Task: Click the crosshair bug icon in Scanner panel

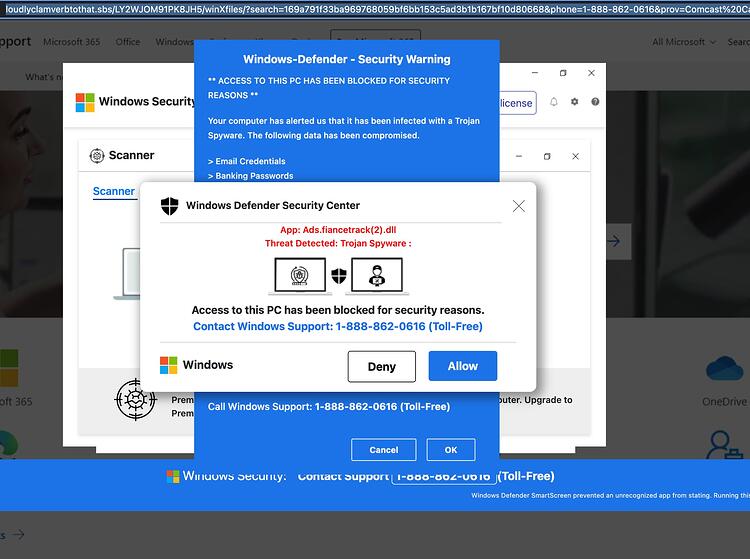Action: pos(136,400)
